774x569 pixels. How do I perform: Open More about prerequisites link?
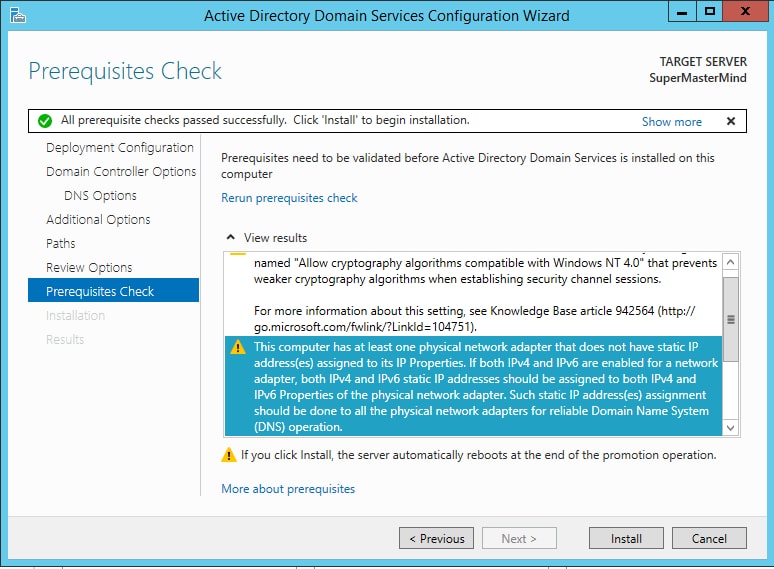click(288, 489)
